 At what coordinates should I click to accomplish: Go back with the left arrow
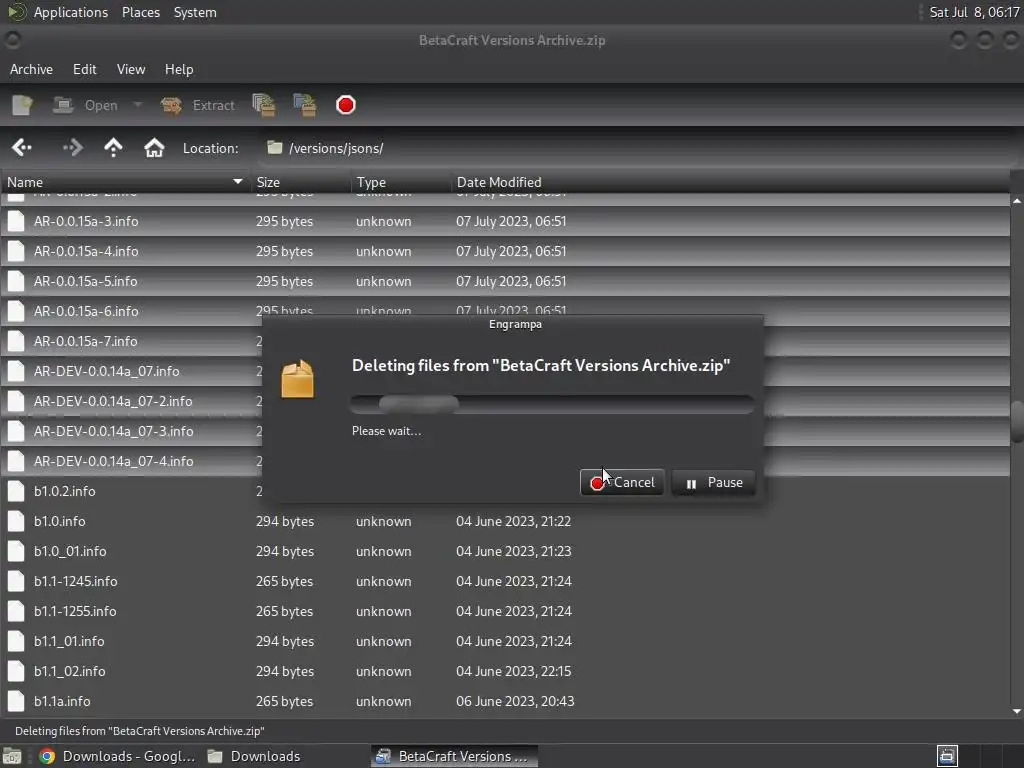[x=22, y=148]
